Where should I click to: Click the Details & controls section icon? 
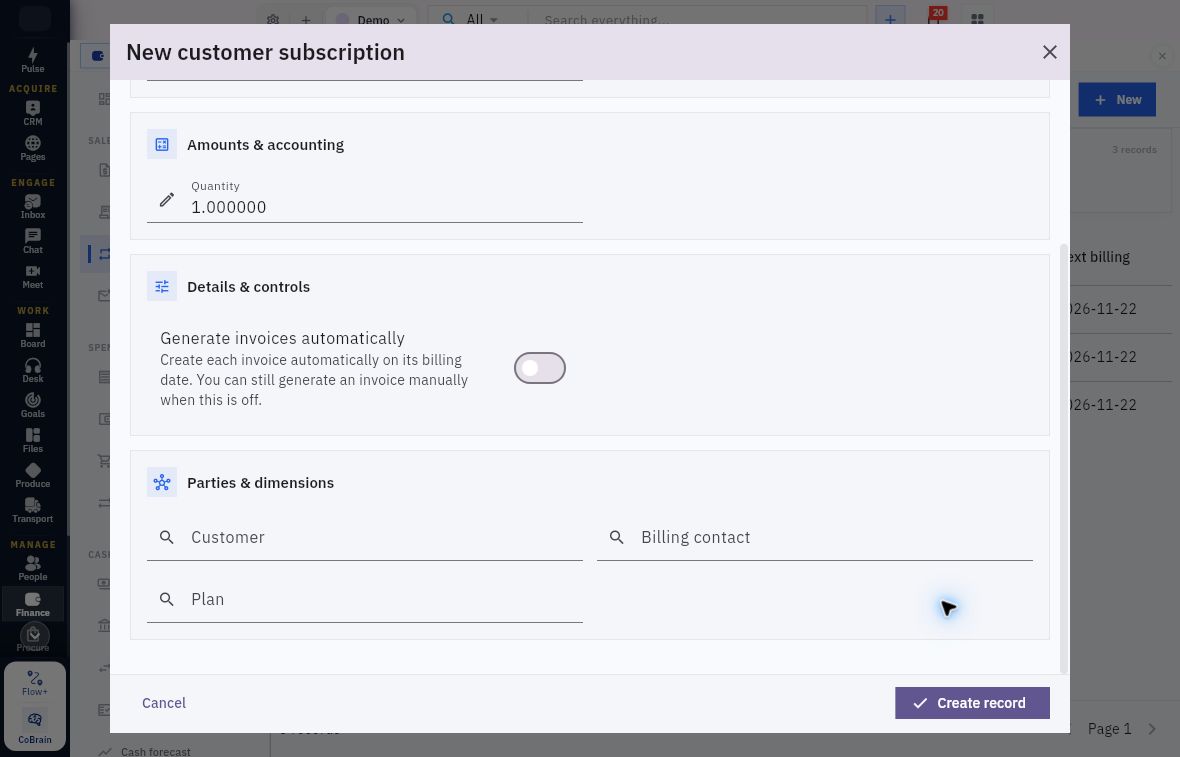point(162,286)
